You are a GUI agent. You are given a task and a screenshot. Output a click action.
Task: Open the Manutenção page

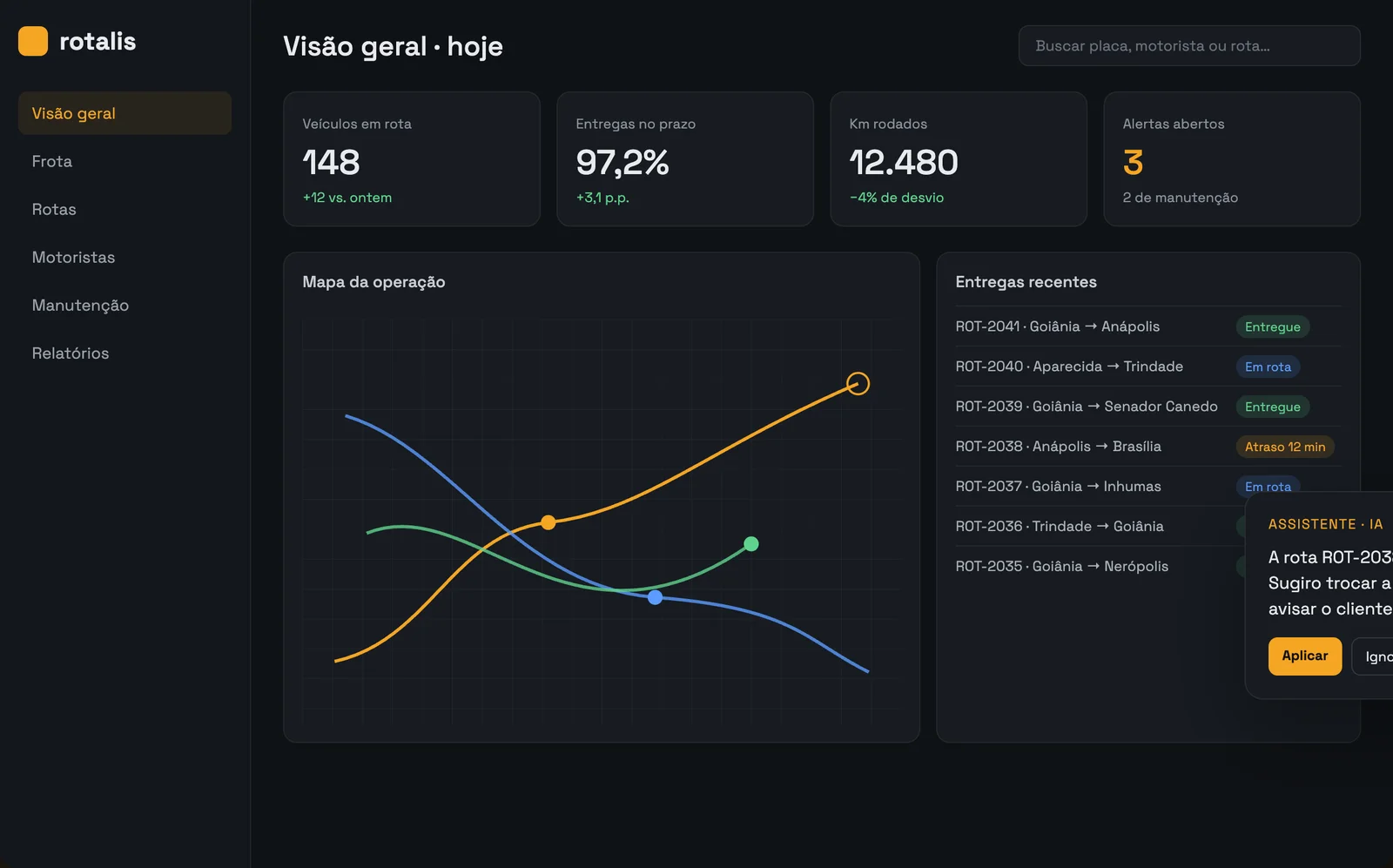[124, 305]
